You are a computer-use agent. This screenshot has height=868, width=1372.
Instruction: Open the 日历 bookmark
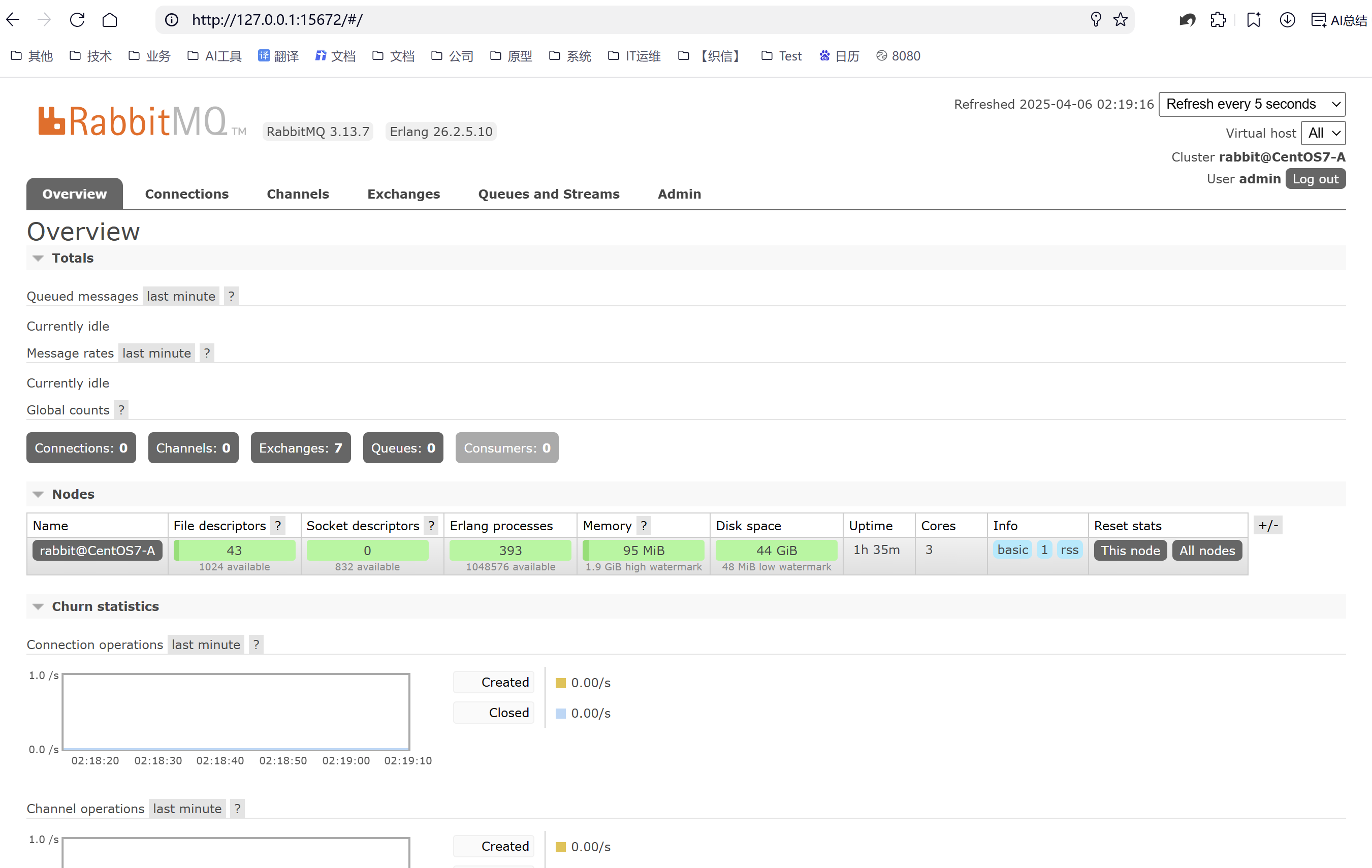[x=839, y=56]
